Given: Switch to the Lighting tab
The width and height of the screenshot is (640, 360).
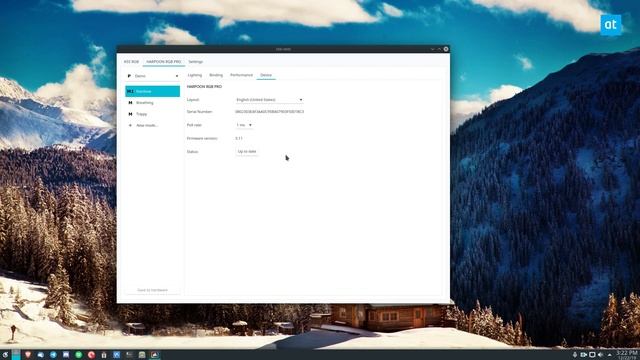Looking at the screenshot, I should pyautogui.click(x=195, y=75).
